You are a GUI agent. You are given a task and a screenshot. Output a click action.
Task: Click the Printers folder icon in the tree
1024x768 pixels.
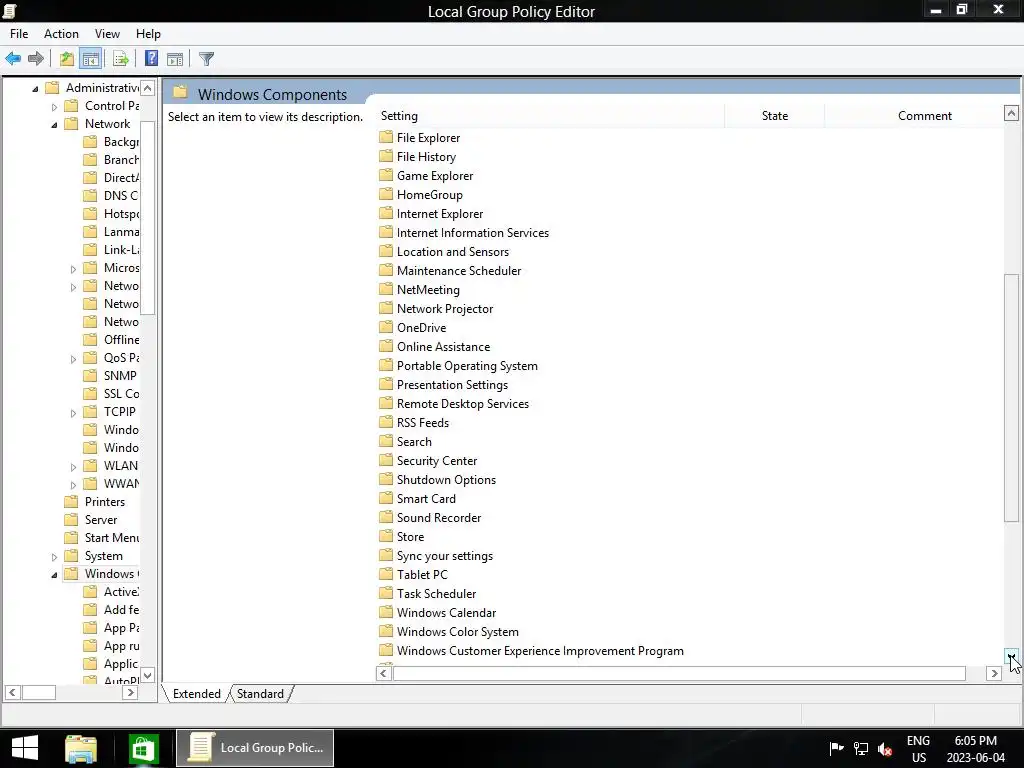[71, 502]
